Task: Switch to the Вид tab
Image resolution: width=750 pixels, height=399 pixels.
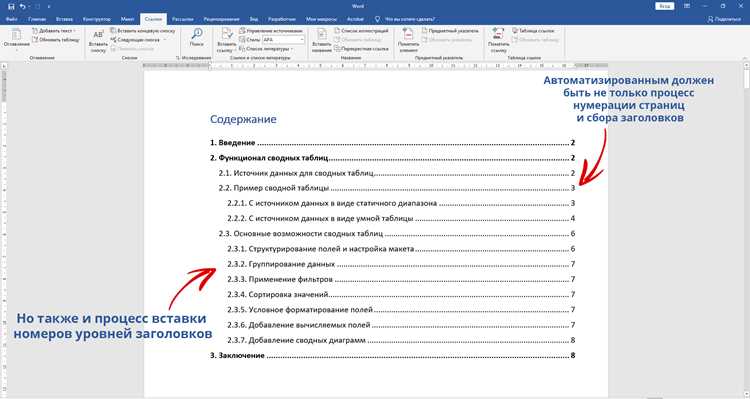Action: [x=254, y=19]
